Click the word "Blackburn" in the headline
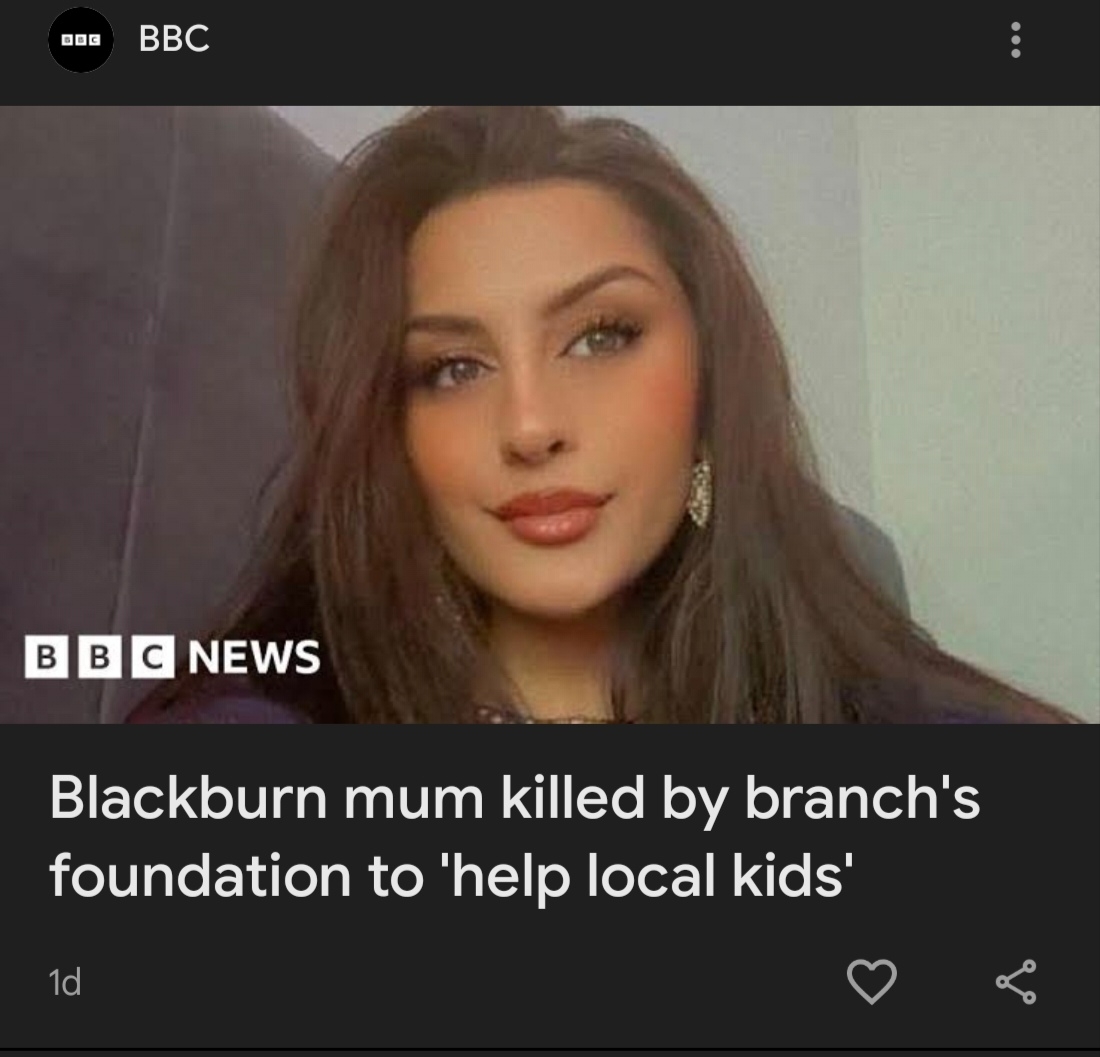This screenshot has height=1057, width=1100. [x=188, y=798]
